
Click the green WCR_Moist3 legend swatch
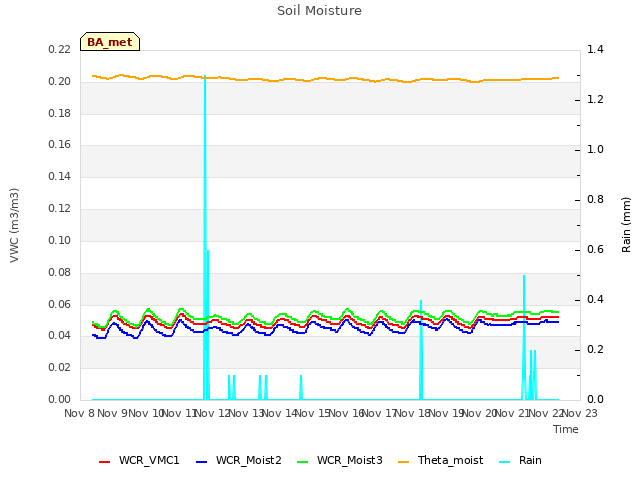(302, 462)
